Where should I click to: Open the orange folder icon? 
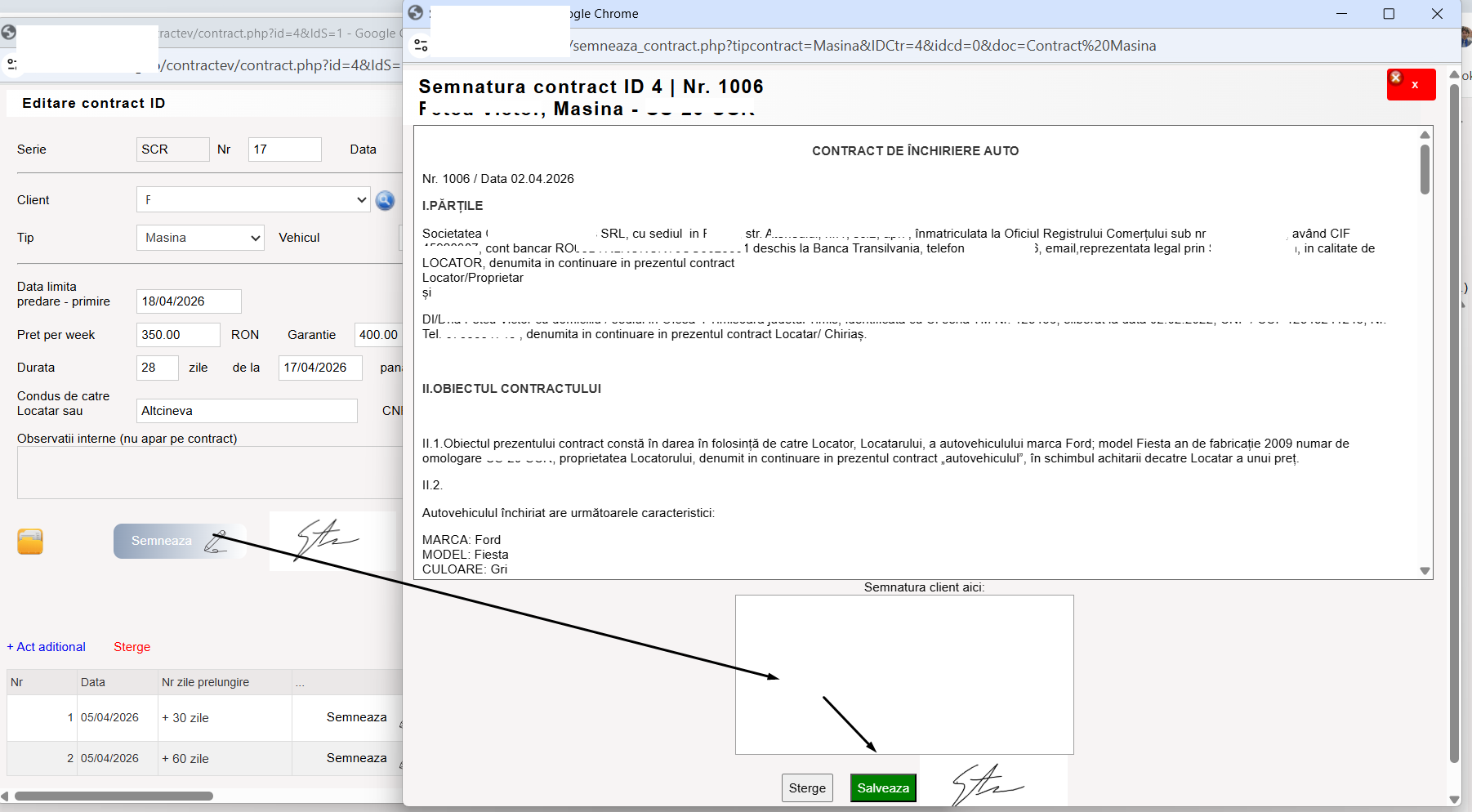[x=30, y=542]
